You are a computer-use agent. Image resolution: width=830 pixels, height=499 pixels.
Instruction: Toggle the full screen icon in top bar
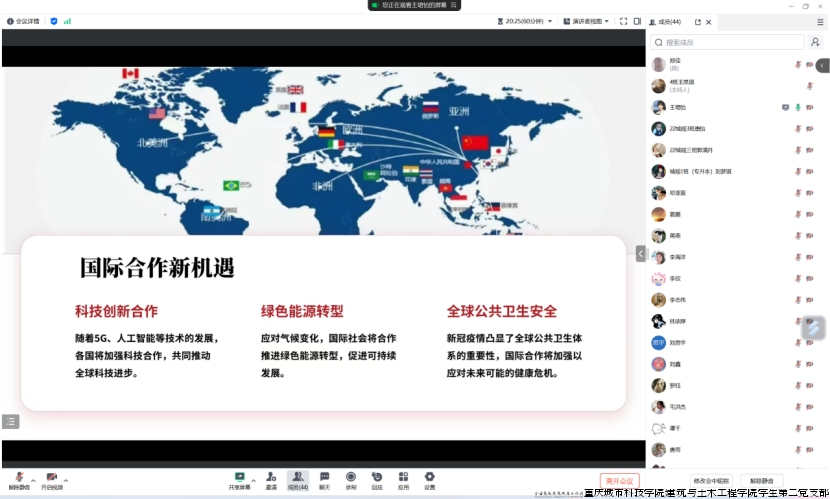[x=622, y=21]
